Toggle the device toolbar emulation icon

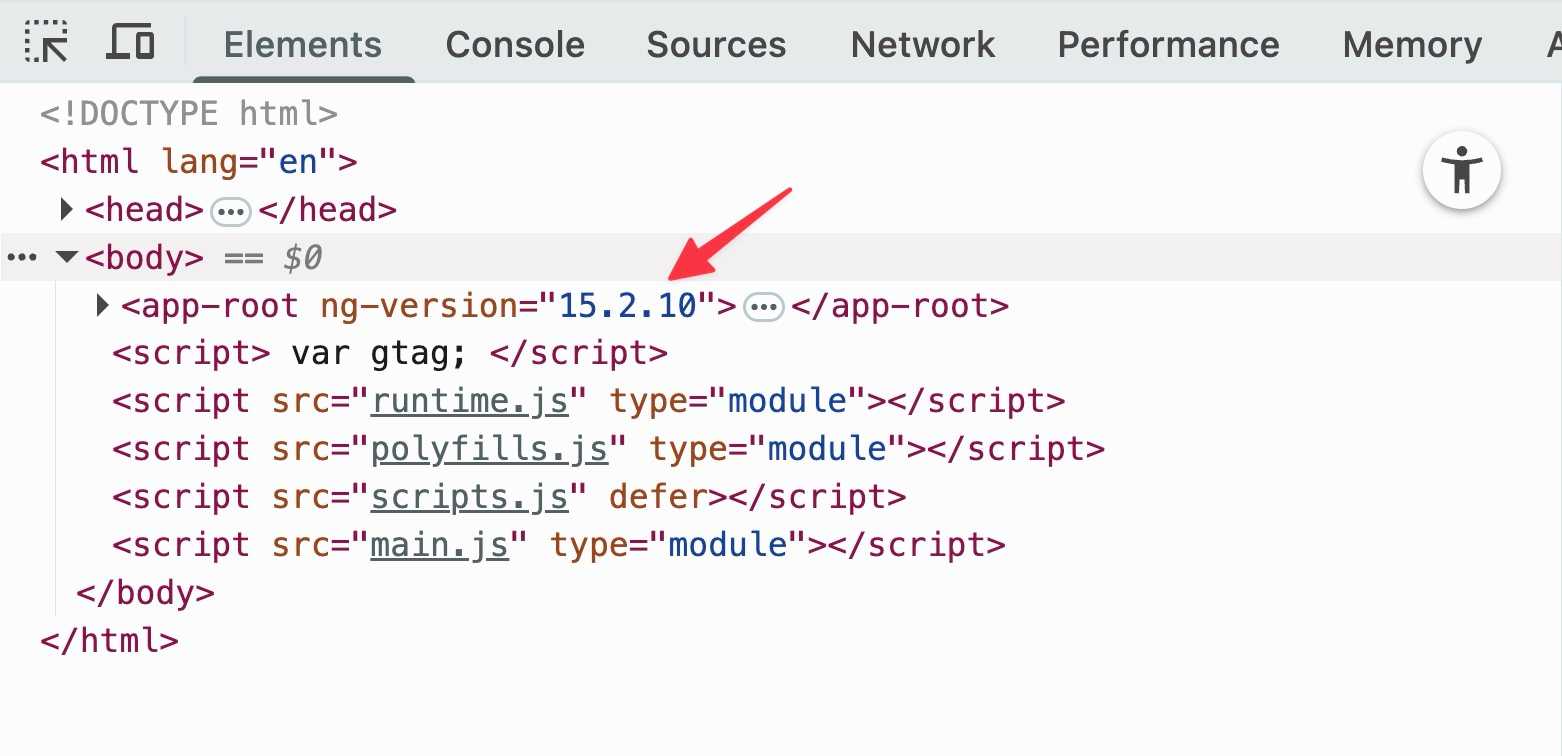coord(130,42)
